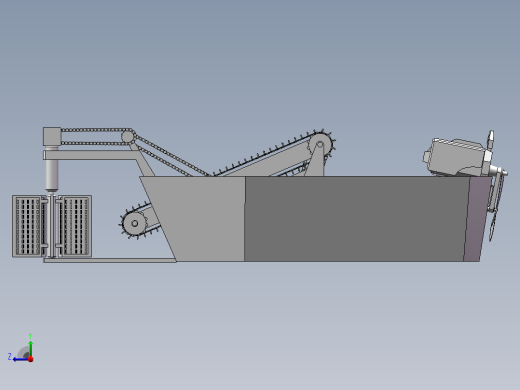Viewport: 520px width, 390px height.
Task: Click the red X axis dot on triad
Action: click(x=31, y=359)
